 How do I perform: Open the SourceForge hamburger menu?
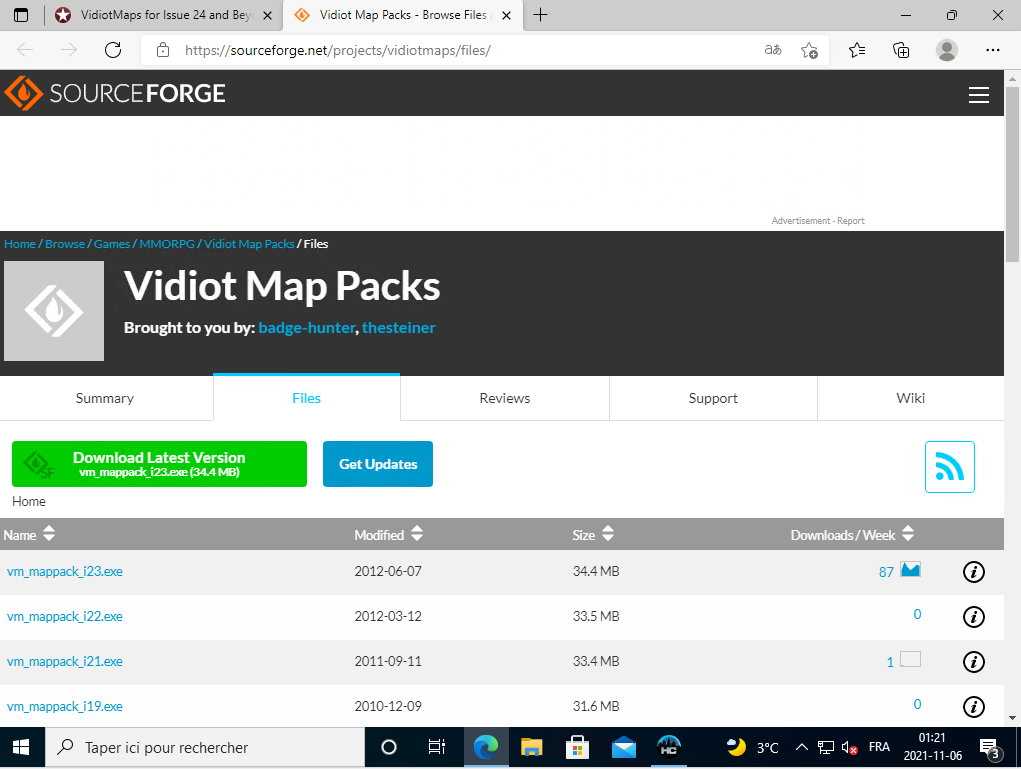point(978,94)
